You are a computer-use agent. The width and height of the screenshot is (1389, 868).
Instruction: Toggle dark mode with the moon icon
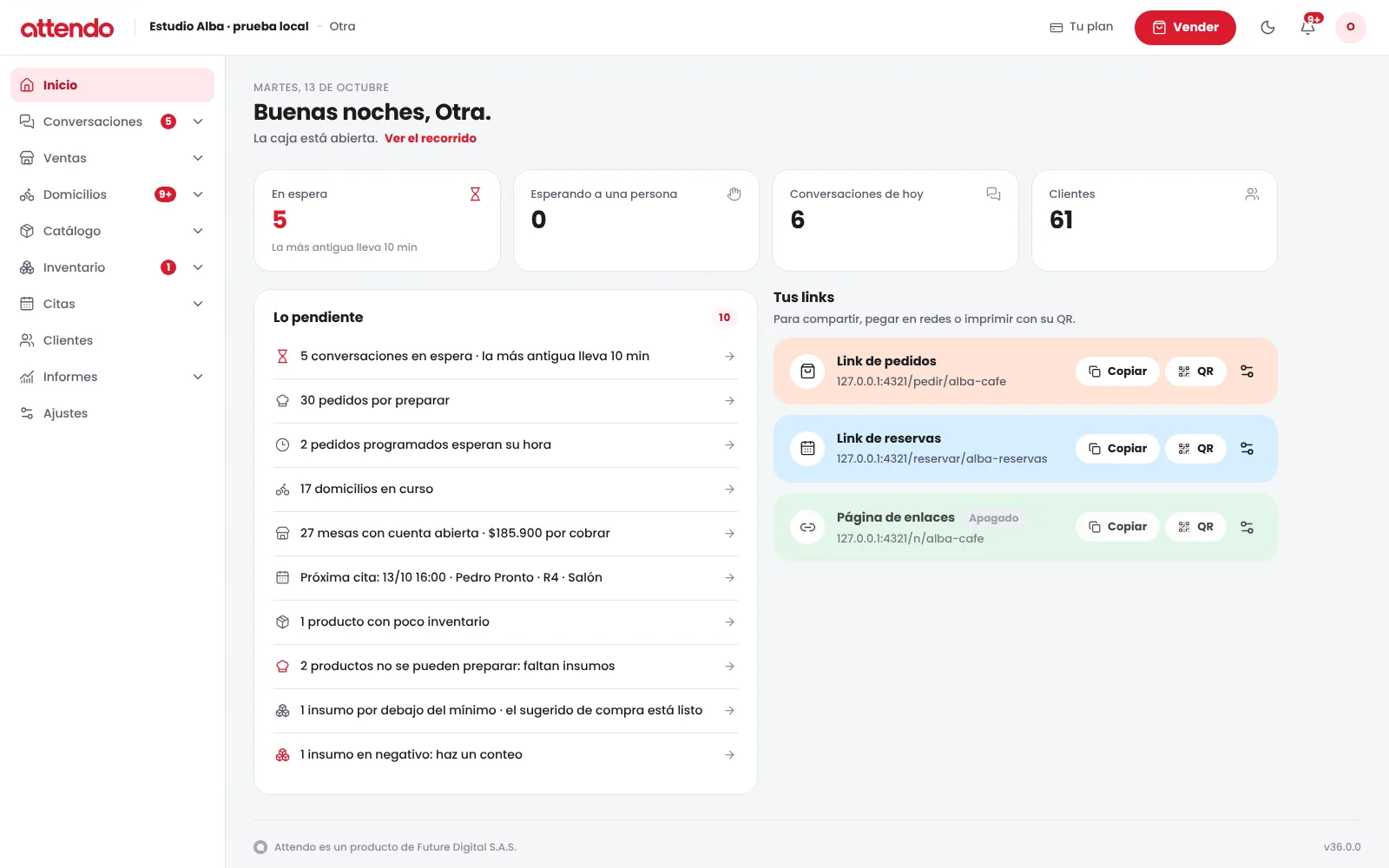(1267, 27)
